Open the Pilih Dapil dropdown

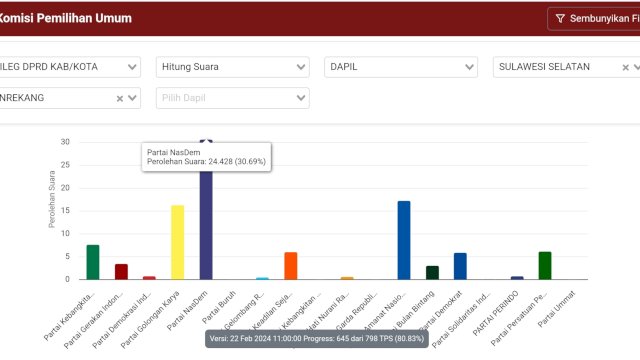(233, 98)
